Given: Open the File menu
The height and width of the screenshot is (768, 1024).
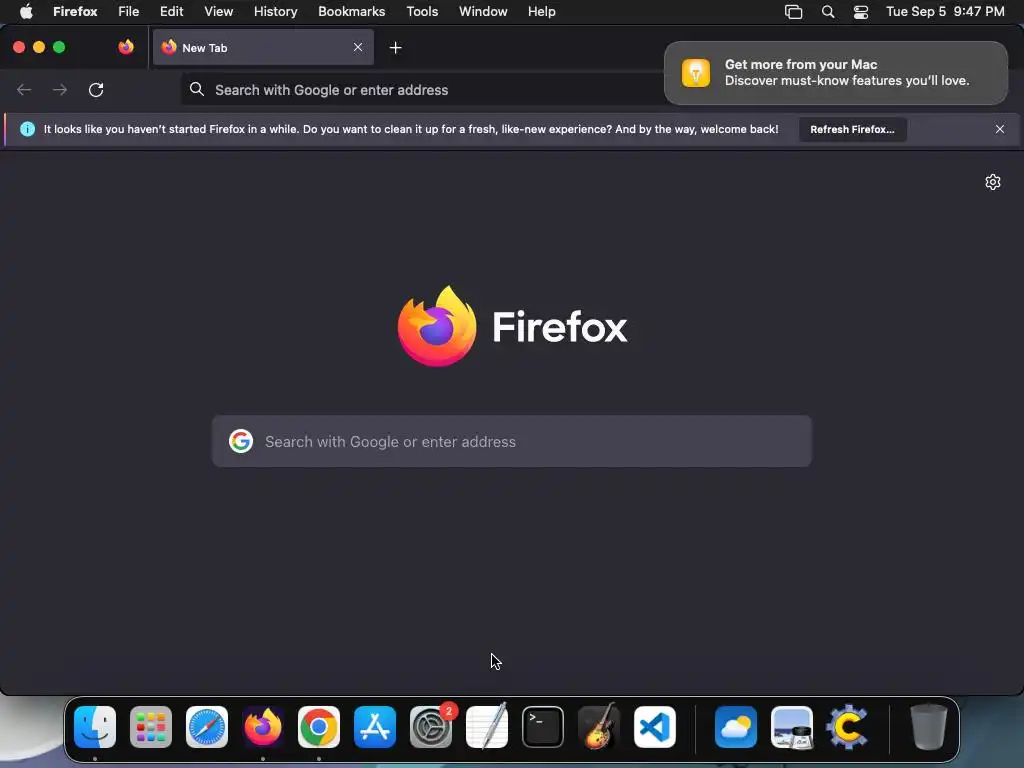Looking at the screenshot, I should [x=129, y=12].
